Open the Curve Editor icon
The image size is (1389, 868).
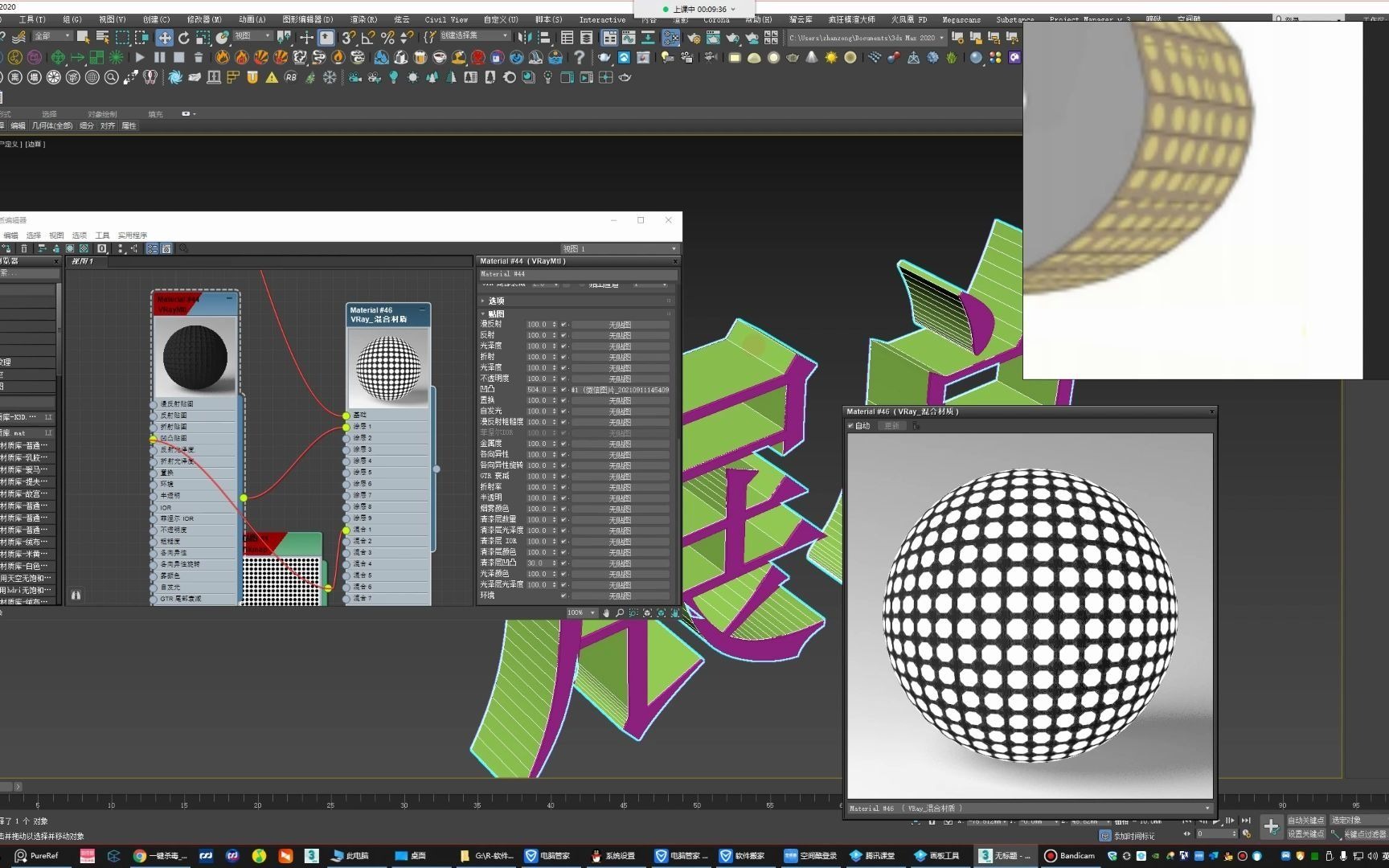(x=629, y=37)
